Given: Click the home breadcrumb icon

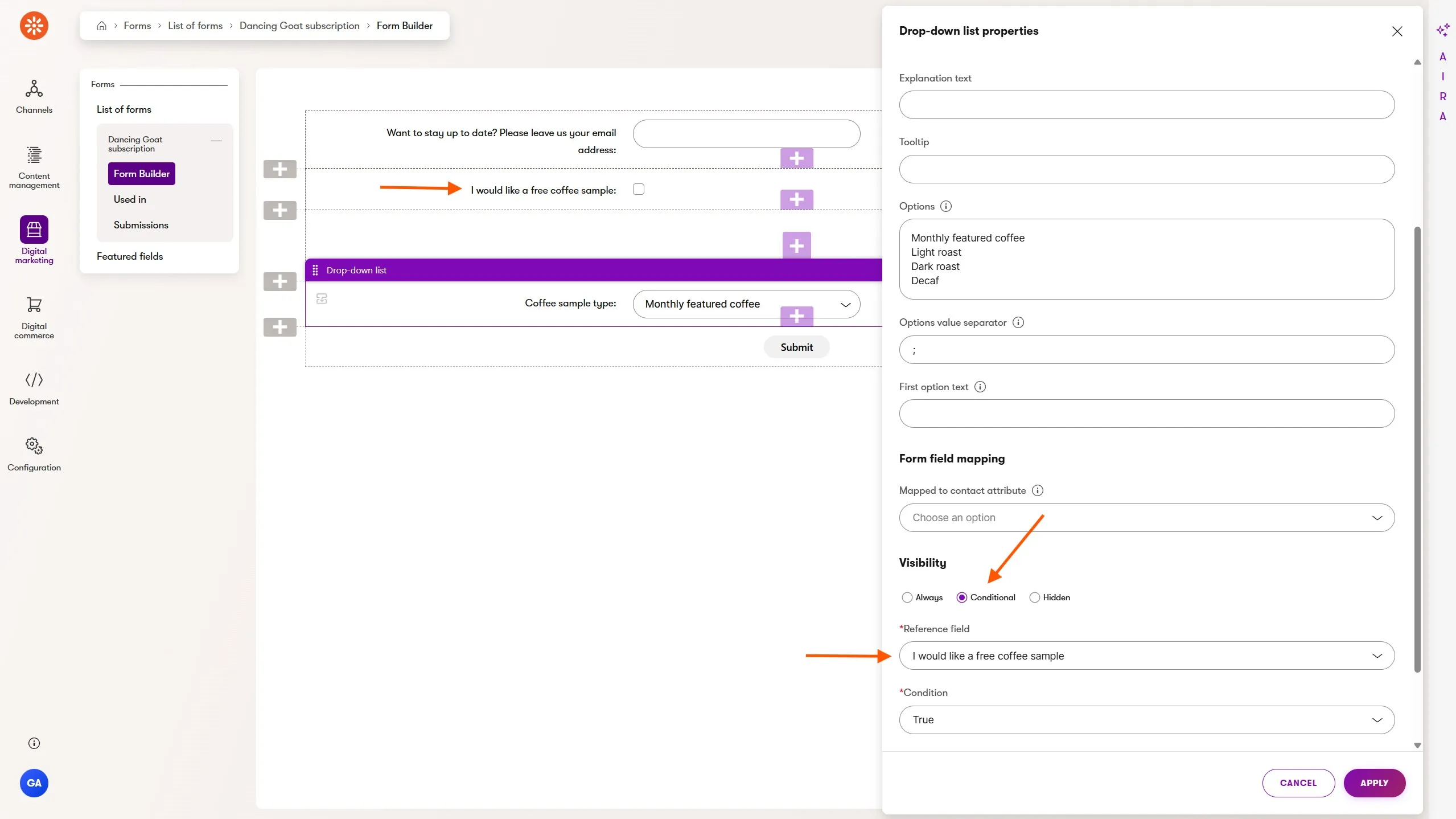Looking at the screenshot, I should 102,26.
